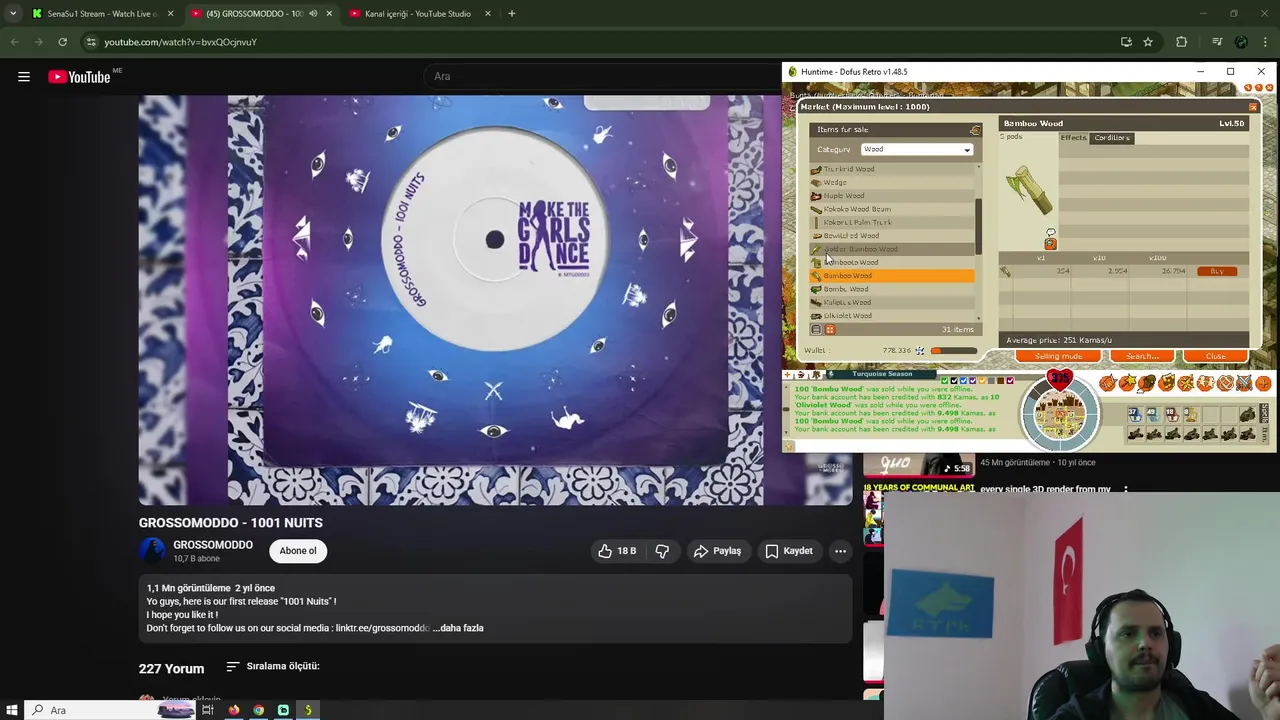
Task: Open the Wood category dropdown in market
Action: (x=917, y=149)
